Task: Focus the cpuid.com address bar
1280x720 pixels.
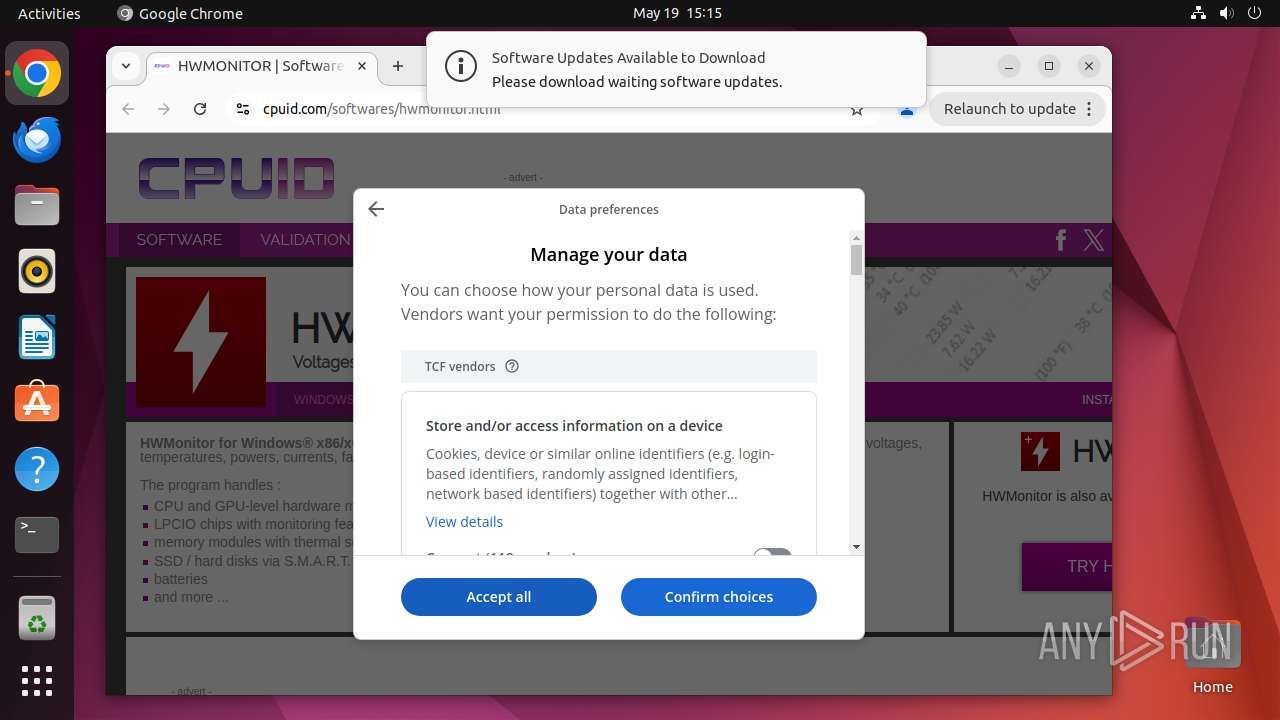Action: (x=550, y=109)
